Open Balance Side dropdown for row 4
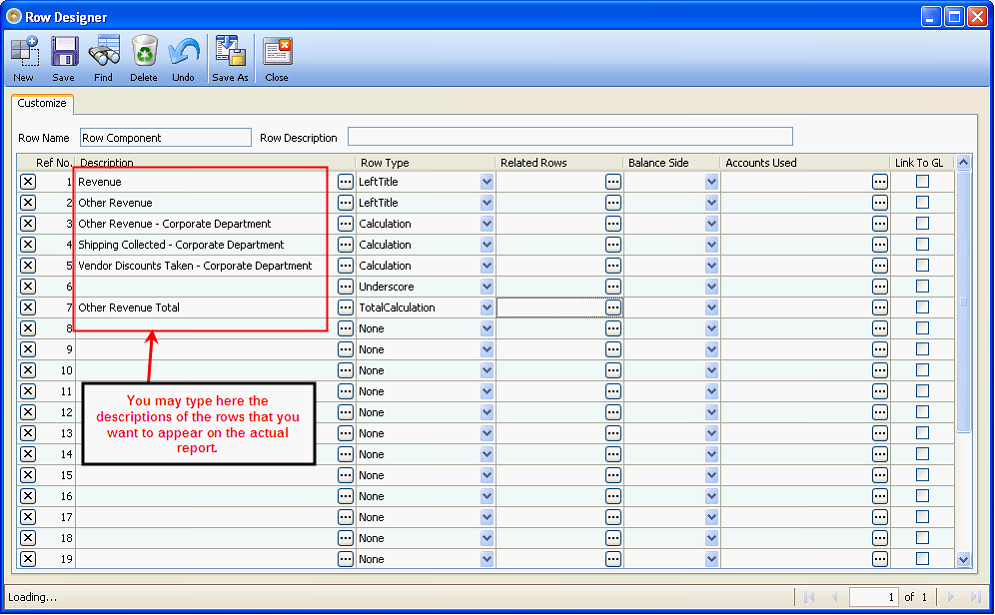Image resolution: width=995 pixels, height=615 pixels. pos(711,245)
